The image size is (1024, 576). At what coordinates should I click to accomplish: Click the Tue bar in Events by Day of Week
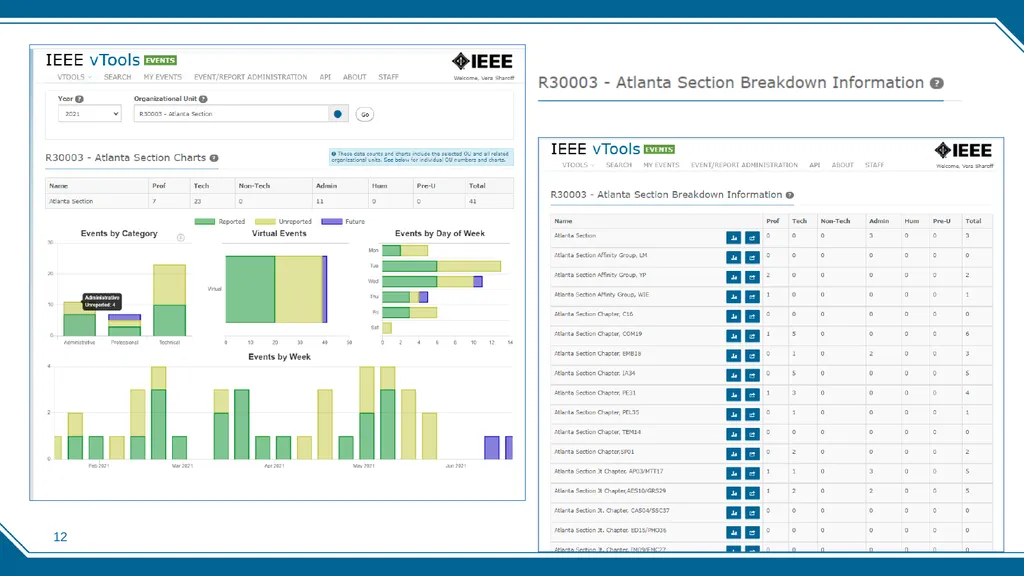click(x=441, y=266)
